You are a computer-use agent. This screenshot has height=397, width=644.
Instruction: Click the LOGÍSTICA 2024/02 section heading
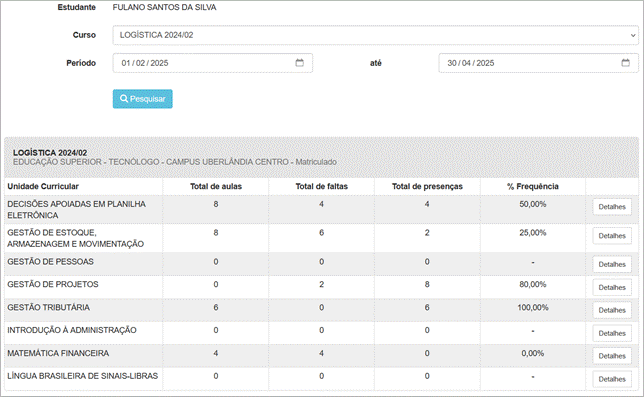click(x=50, y=153)
